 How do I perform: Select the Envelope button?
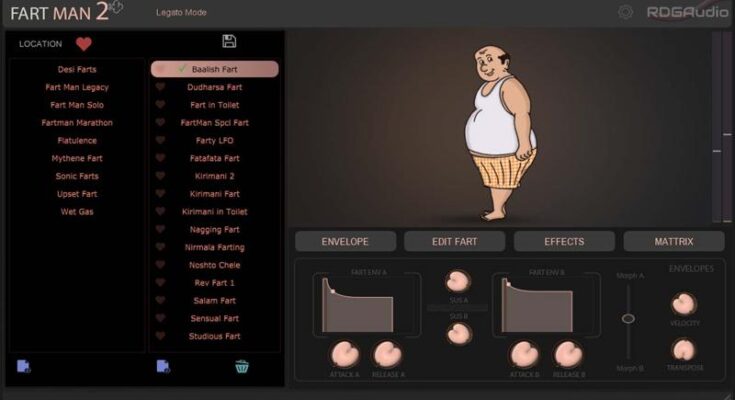click(345, 241)
